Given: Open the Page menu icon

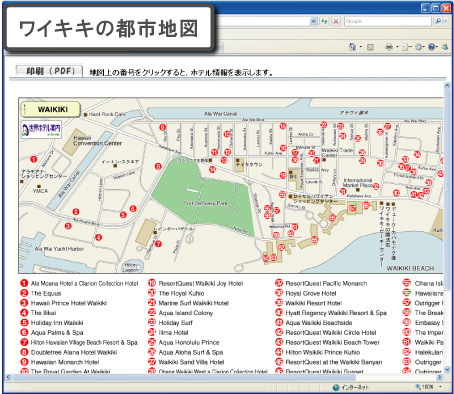Looking at the screenshot, I should pos(405,47).
